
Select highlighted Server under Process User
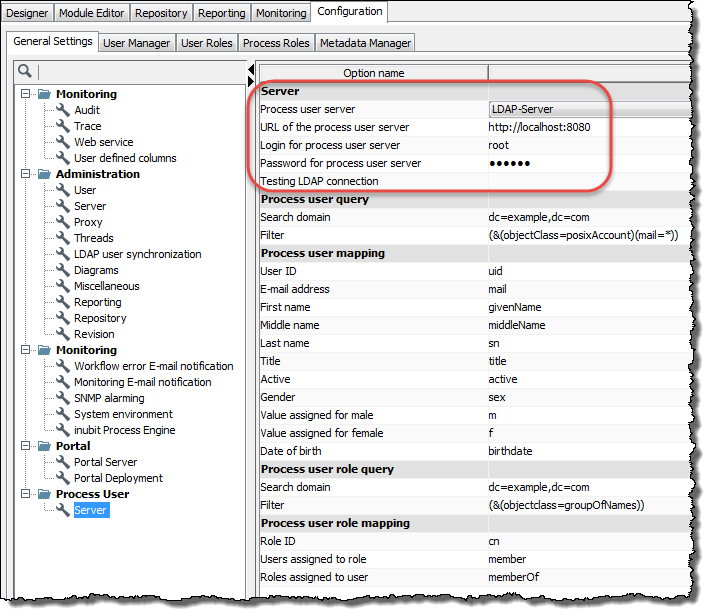(90, 510)
